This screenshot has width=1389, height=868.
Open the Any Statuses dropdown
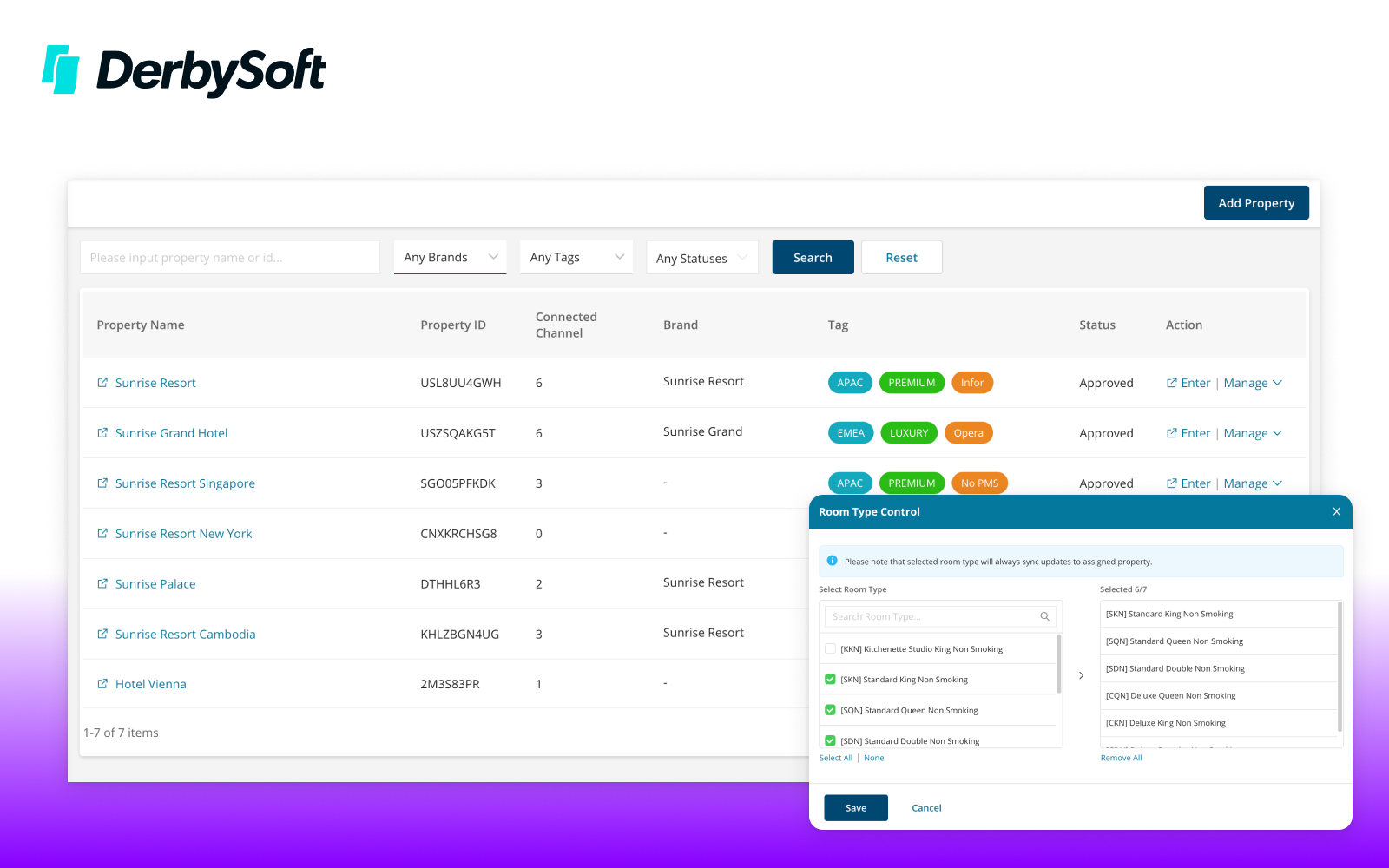pyautogui.click(x=702, y=258)
